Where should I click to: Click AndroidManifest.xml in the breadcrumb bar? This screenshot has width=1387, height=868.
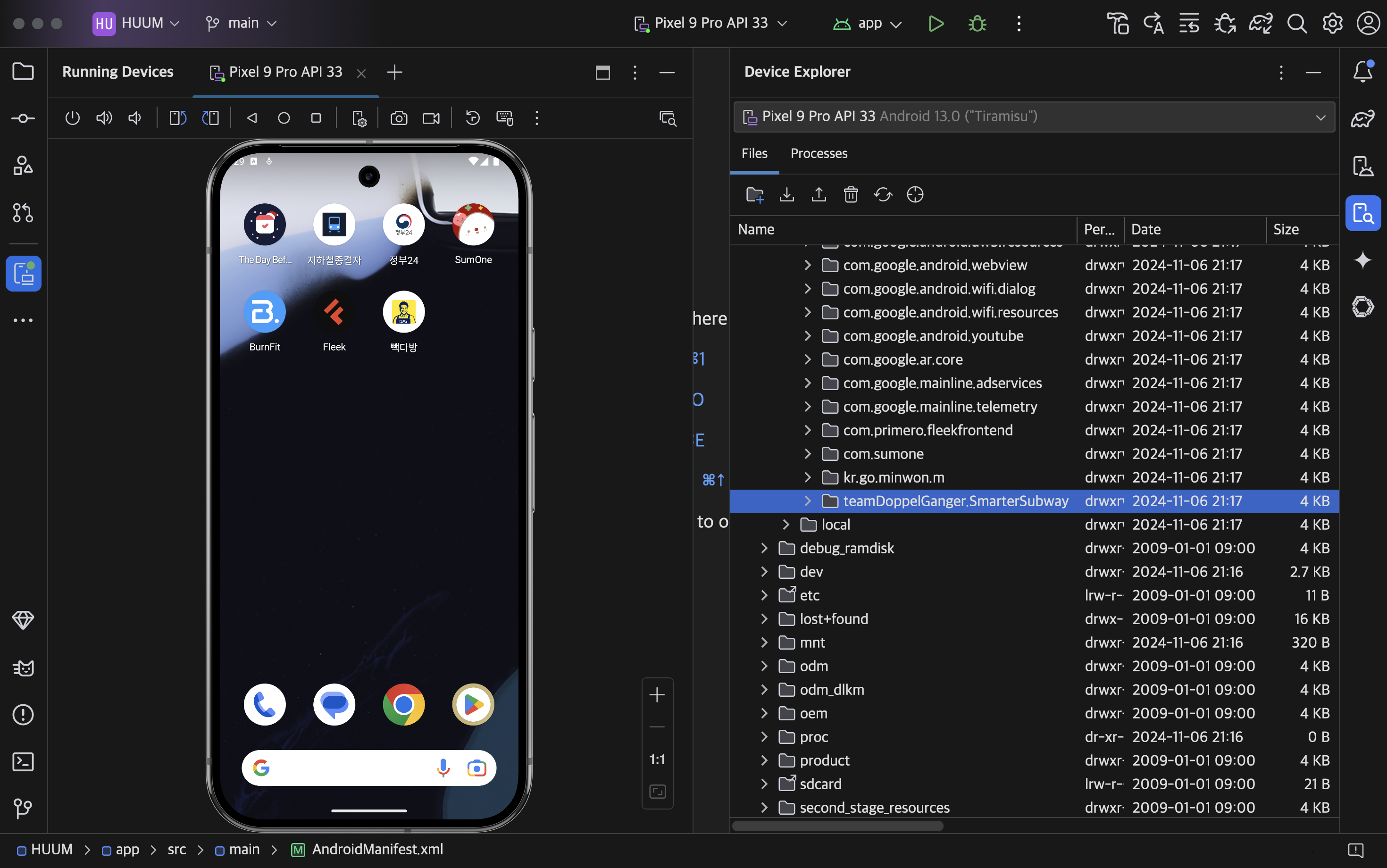[377, 850]
